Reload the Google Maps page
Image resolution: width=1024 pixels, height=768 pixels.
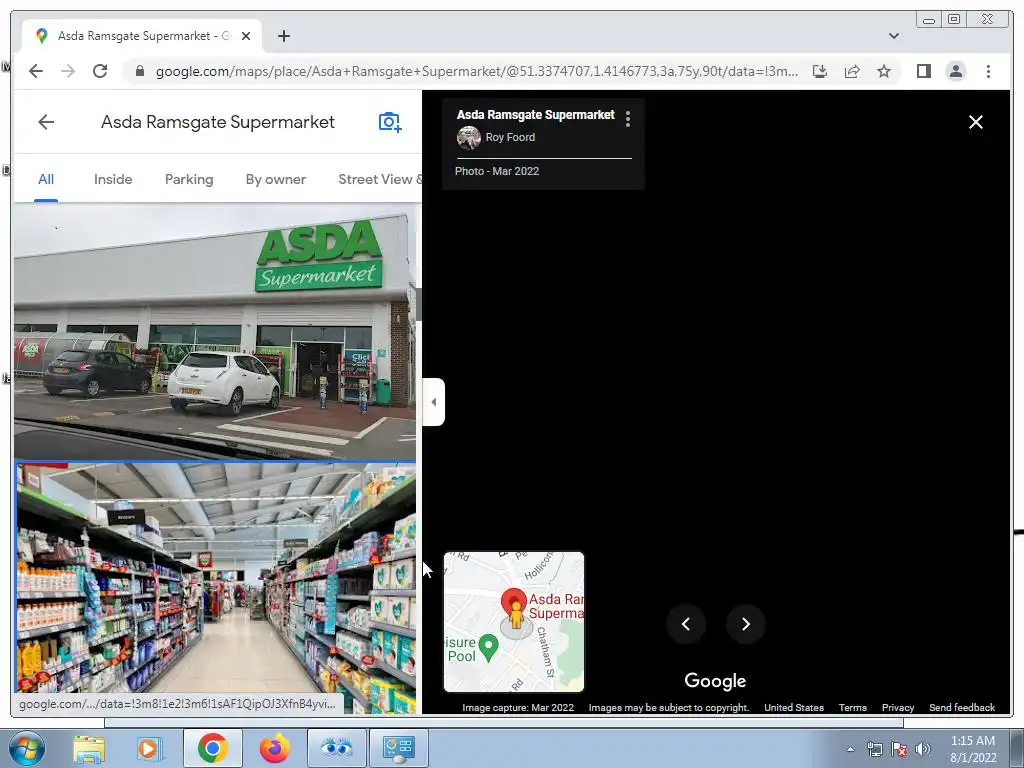coord(100,71)
